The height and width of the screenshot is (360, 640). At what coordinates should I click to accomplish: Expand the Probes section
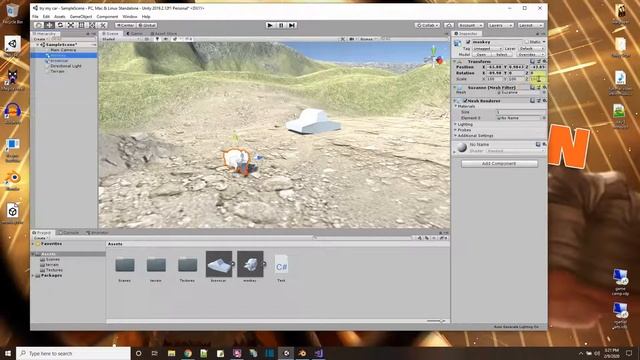tap(456, 130)
